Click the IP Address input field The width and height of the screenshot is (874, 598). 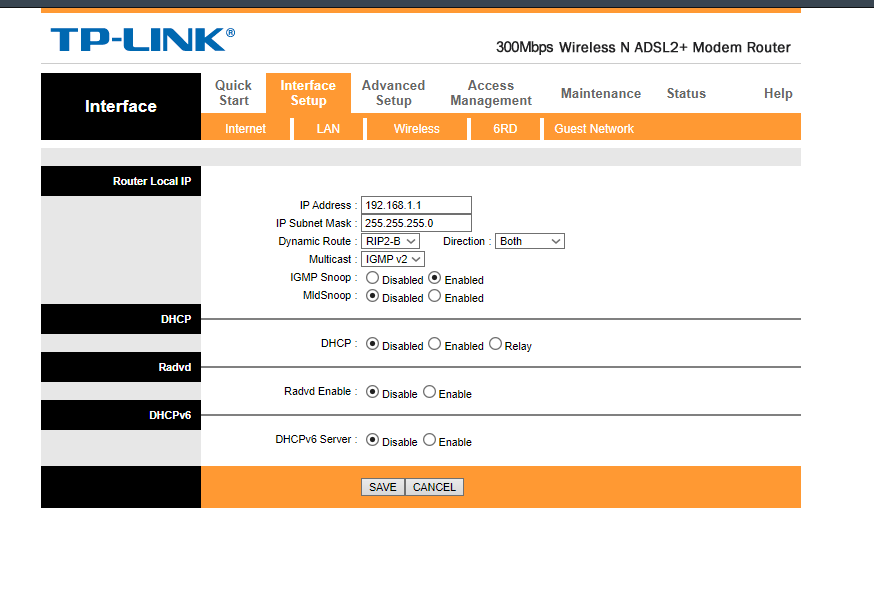pyautogui.click(x=416, y=205)
